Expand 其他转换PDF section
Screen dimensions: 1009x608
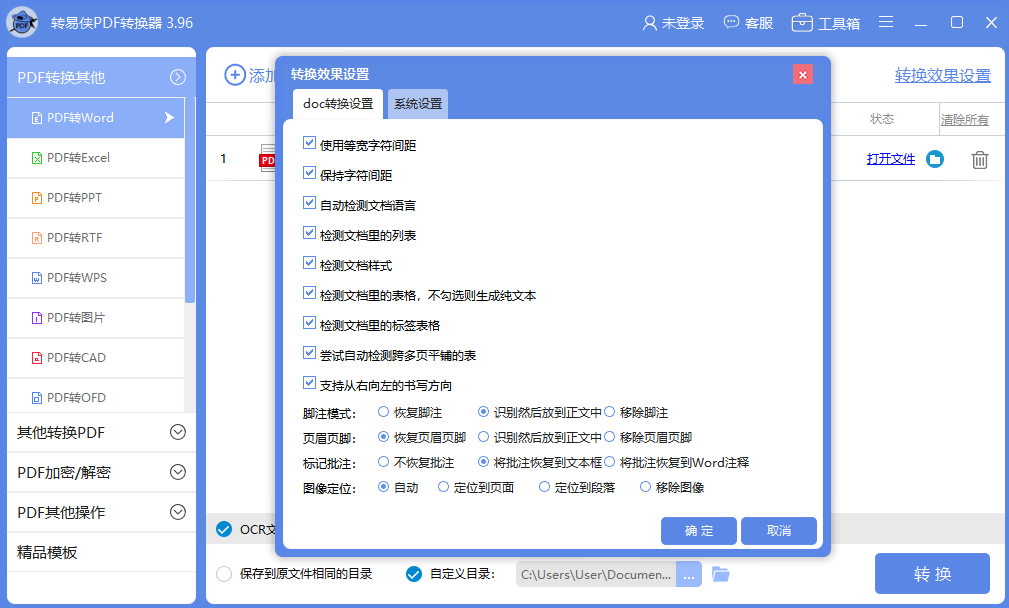[x=178, y=432]
